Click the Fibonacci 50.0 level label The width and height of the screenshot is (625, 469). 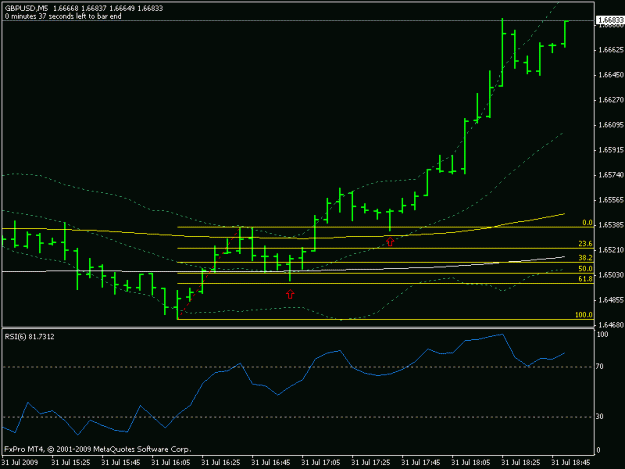pos(585,269)
